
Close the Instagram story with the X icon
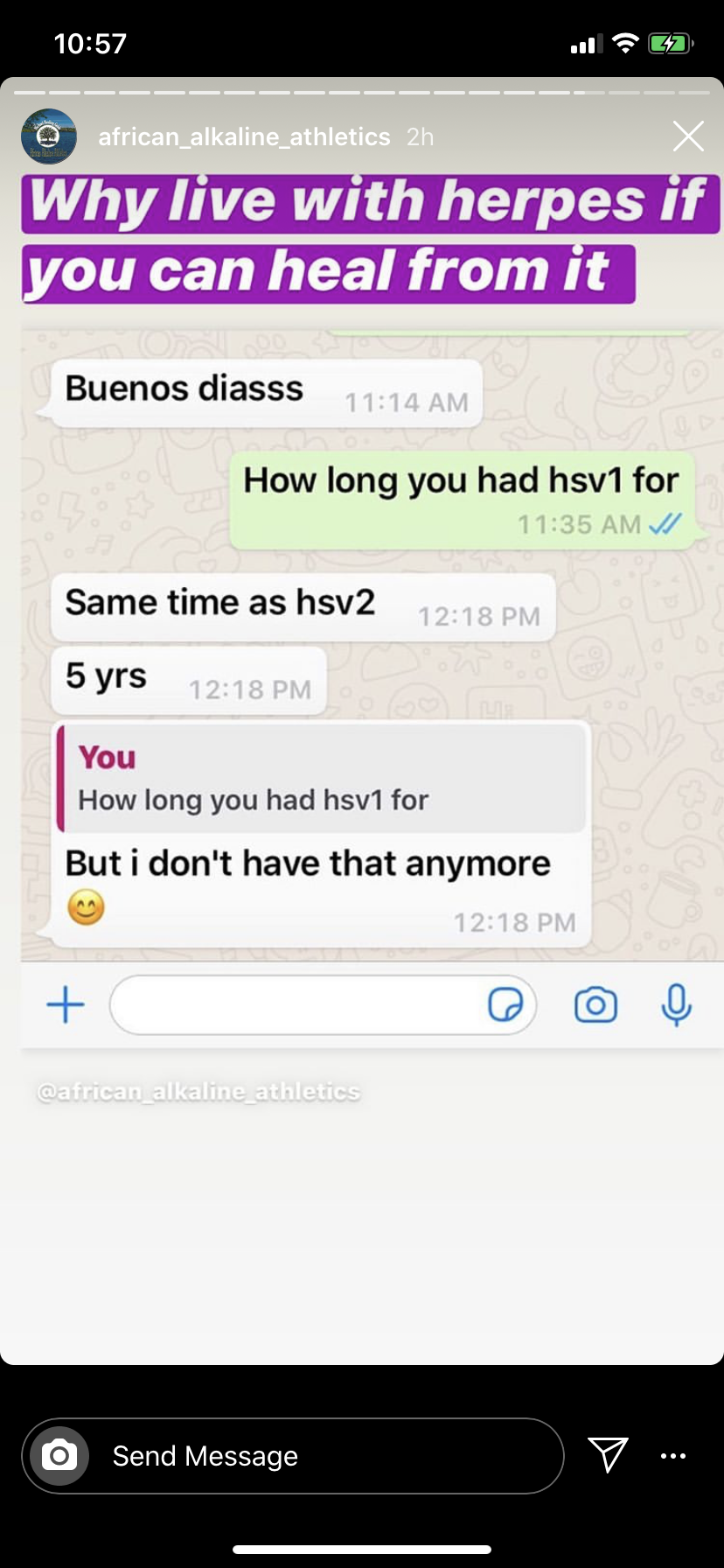point(688,136)
